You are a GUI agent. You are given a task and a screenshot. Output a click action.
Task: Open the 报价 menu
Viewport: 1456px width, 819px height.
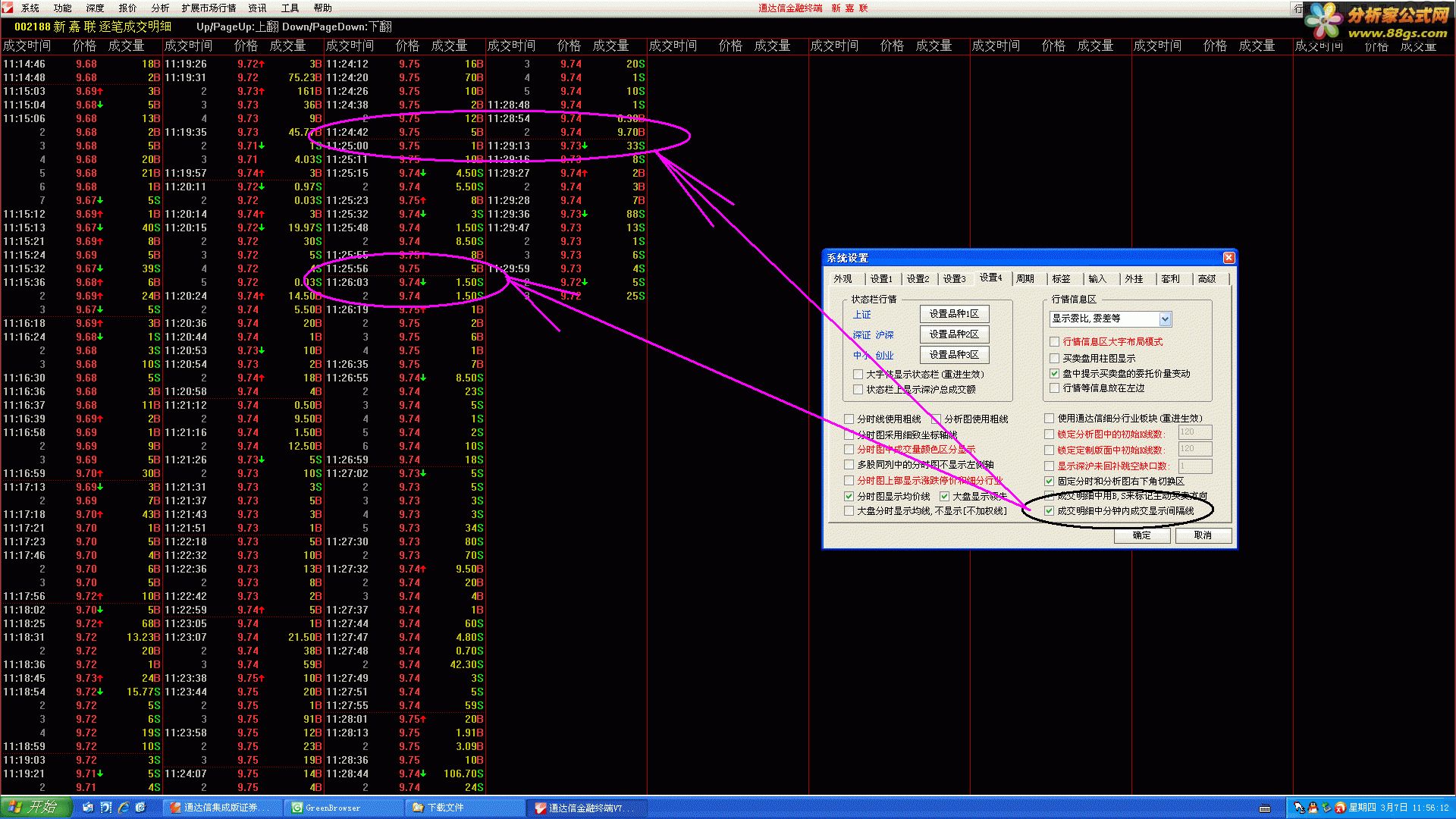[x=128, y=8]
